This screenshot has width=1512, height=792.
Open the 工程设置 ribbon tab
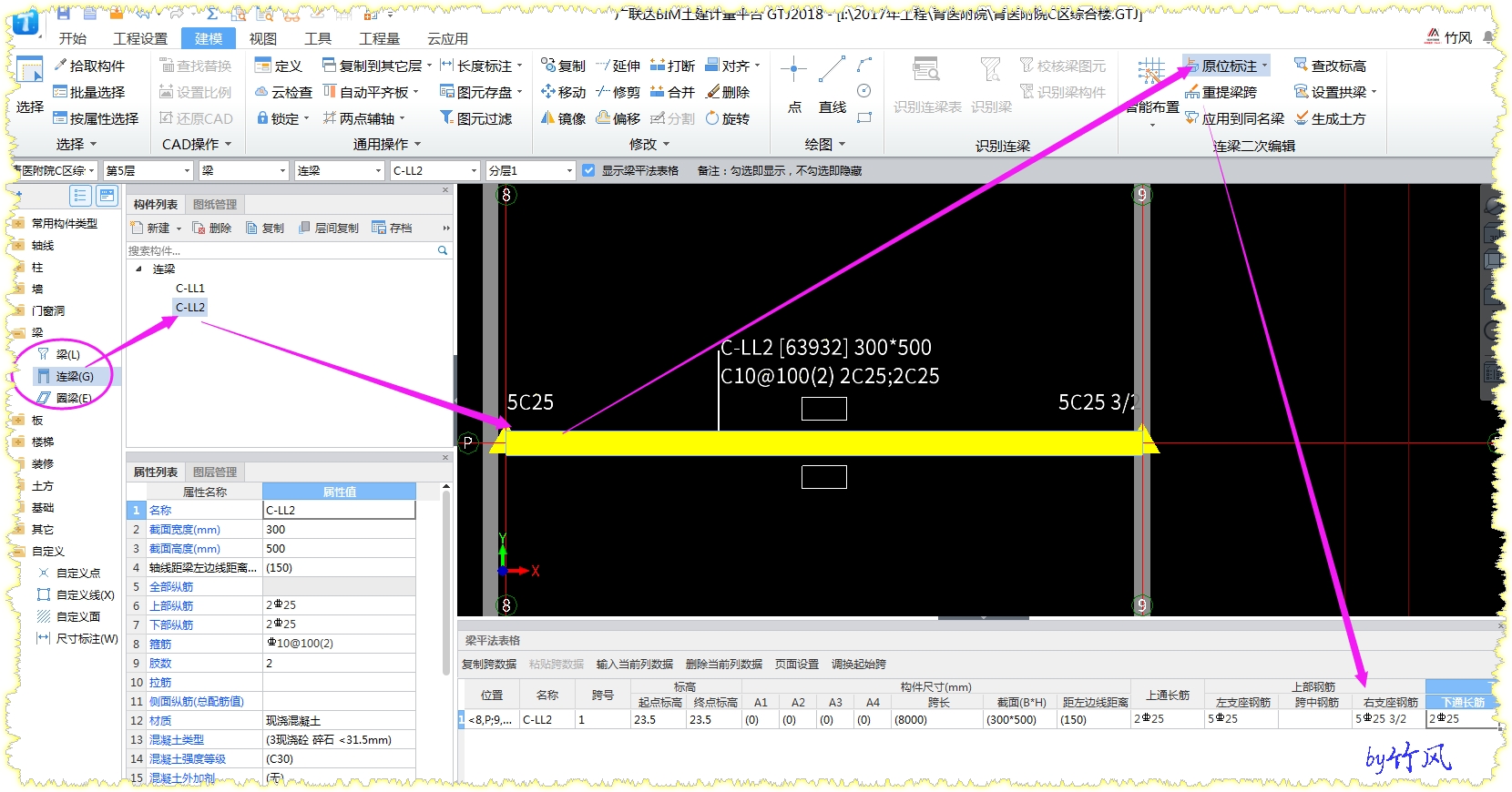click(x=140, y=38)
